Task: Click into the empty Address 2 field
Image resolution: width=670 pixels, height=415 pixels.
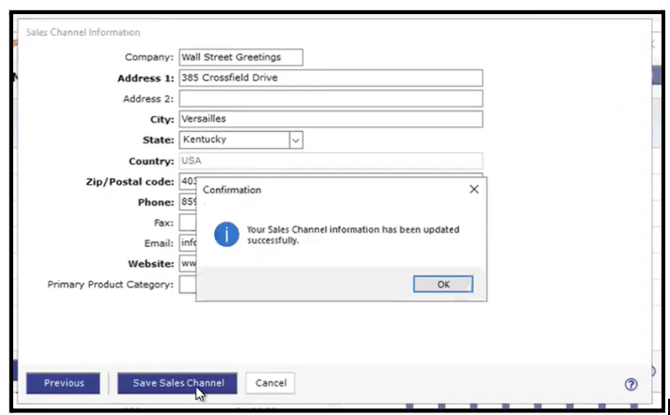Action: [x=330, y=99]
